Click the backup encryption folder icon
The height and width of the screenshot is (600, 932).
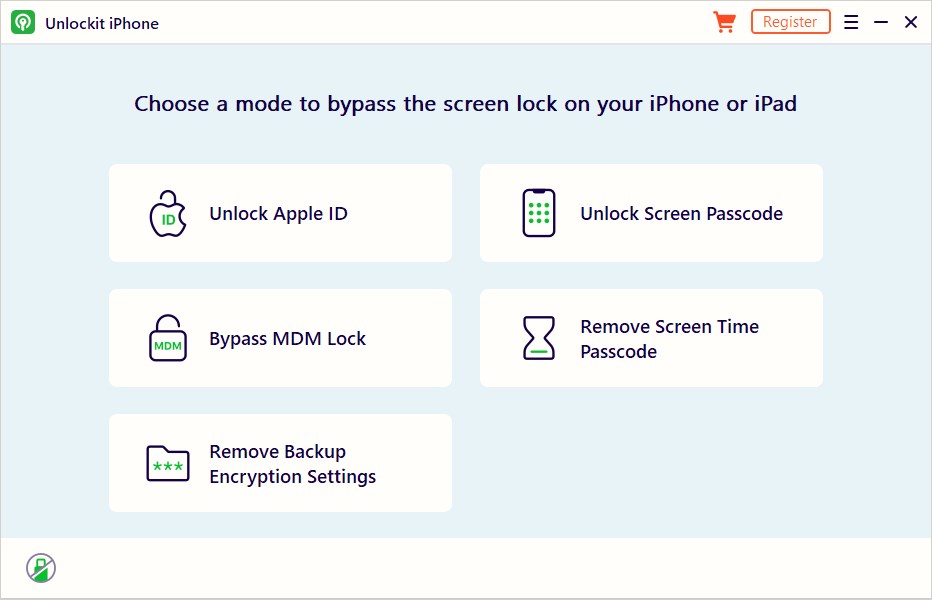click(168, 464)
